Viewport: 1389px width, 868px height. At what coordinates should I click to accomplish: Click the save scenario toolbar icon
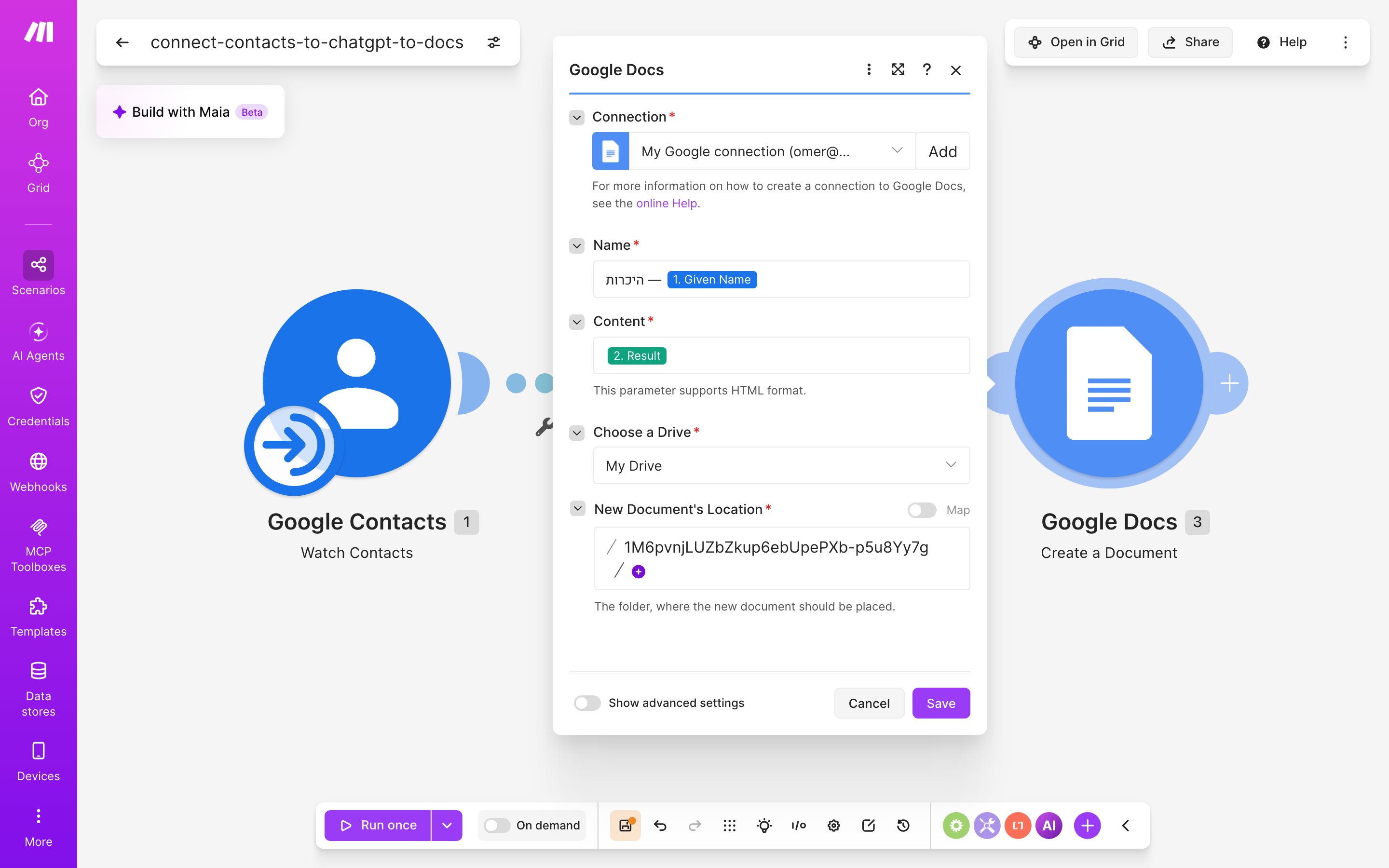tap(625, 826)
